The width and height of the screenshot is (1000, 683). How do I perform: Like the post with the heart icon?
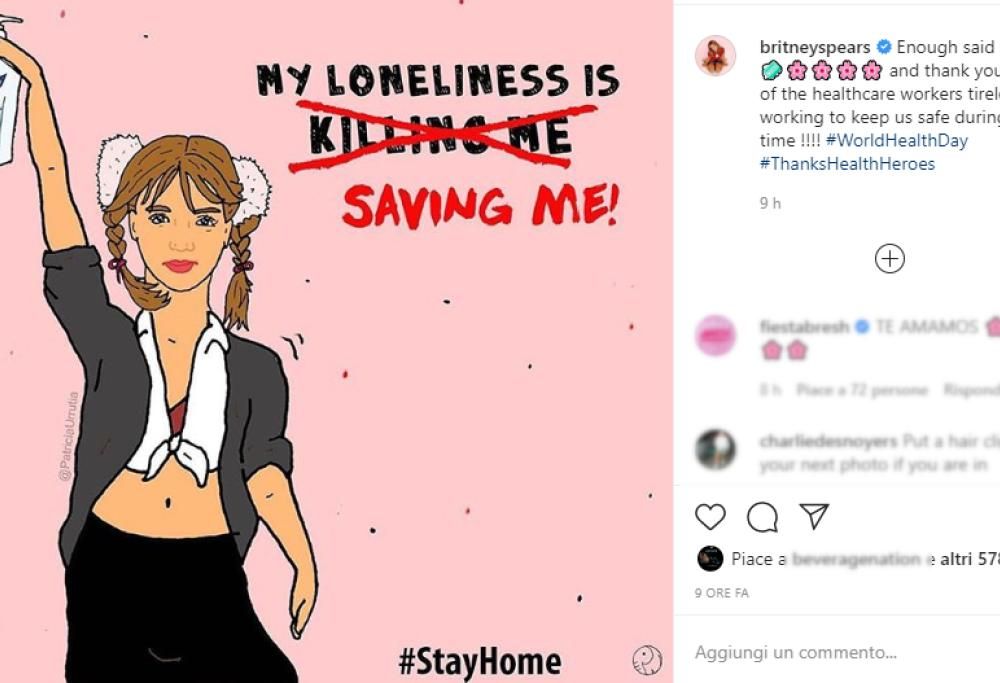pyautogui.click(x=710, y=516)
